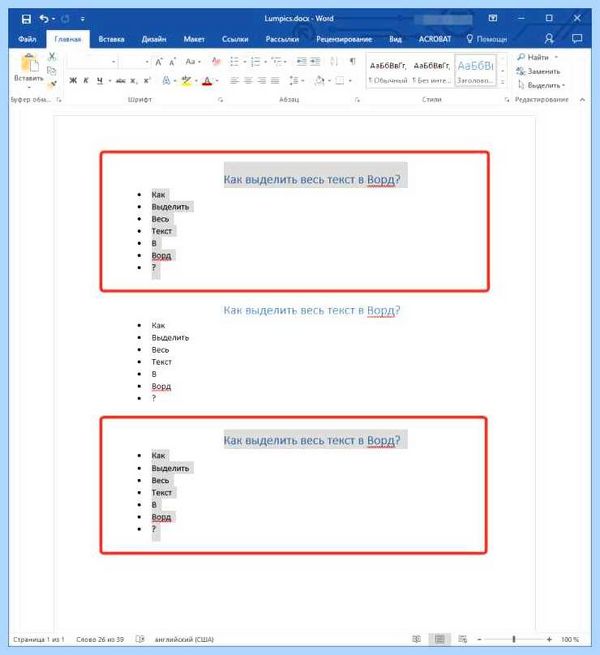Toggle the numbered list
The width and height of the screenshot is (600, 655).
pyautogui.click(x=255, y=62)
